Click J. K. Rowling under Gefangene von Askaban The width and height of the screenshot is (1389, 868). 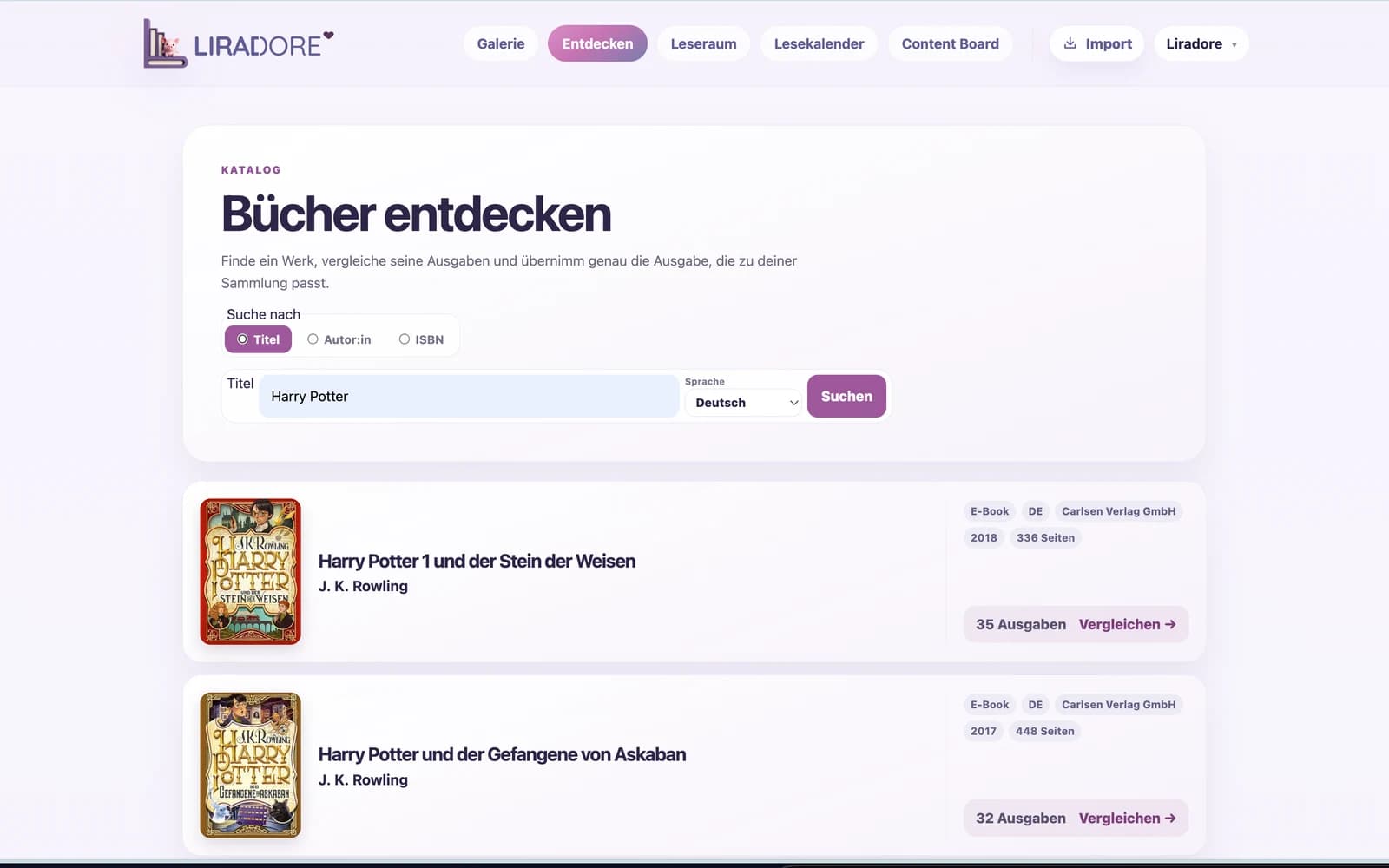pyautogui.click(x=363, y=779)
